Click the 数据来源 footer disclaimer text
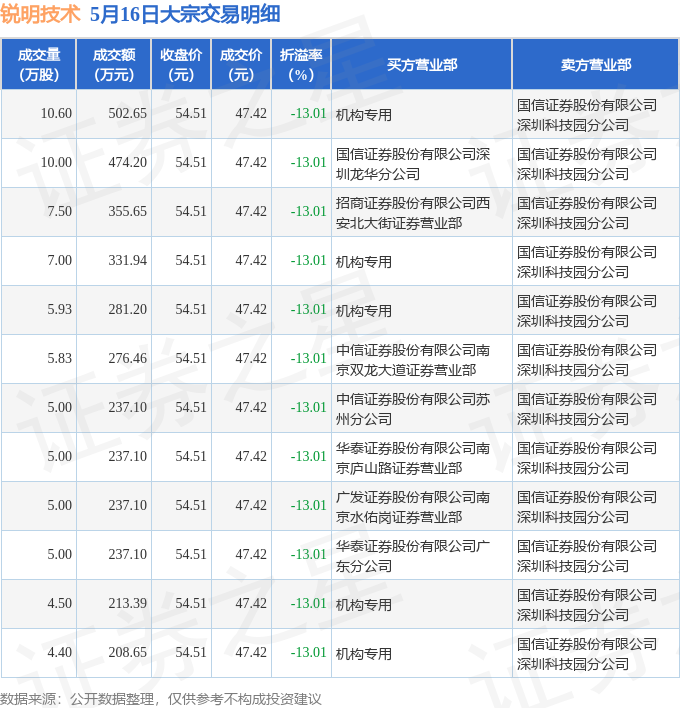 [x=161, y=699]
